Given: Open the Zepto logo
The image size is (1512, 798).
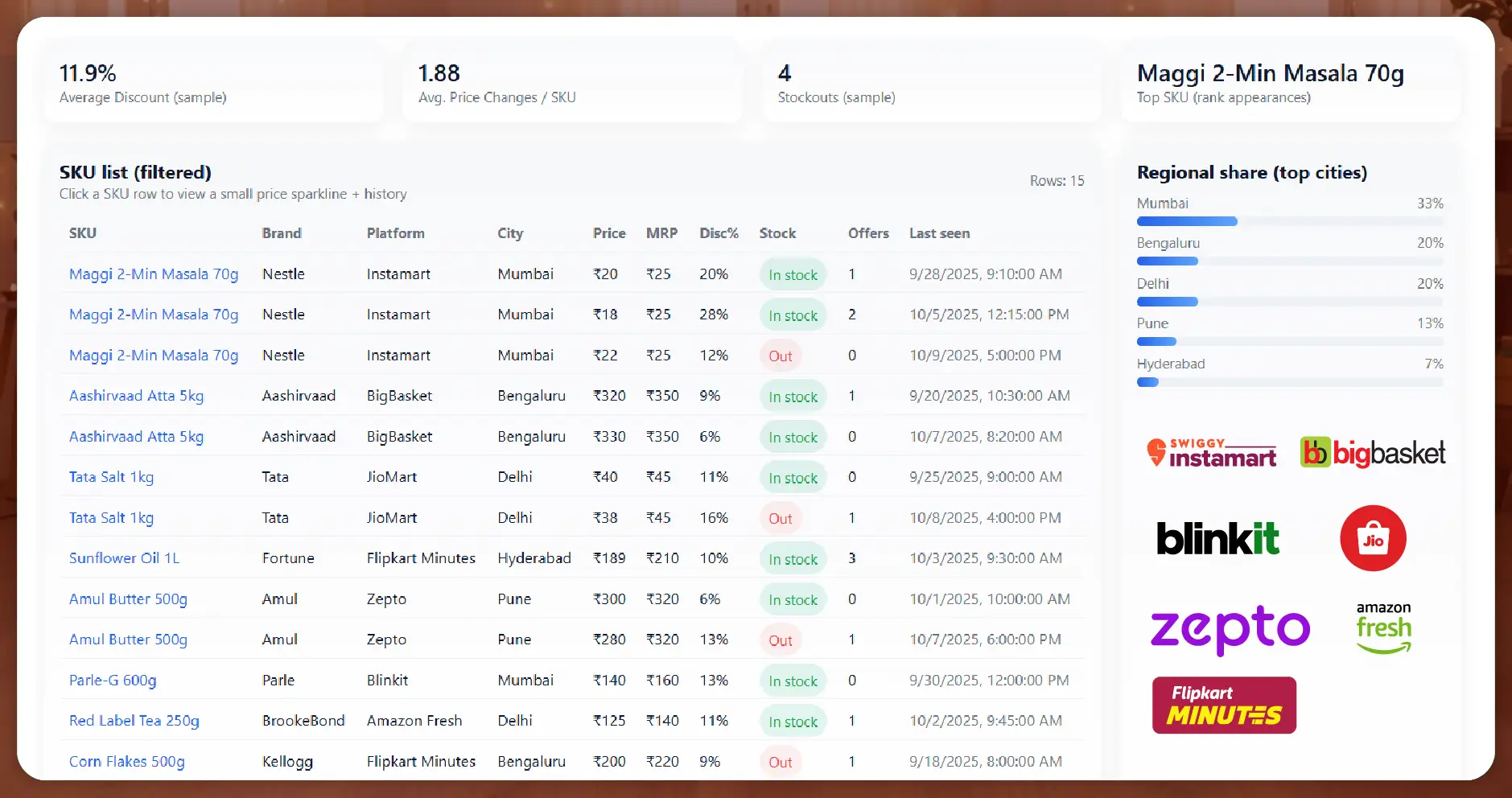Looking at the screenshot, I should pyautogui.click(x=1230, y=628).
